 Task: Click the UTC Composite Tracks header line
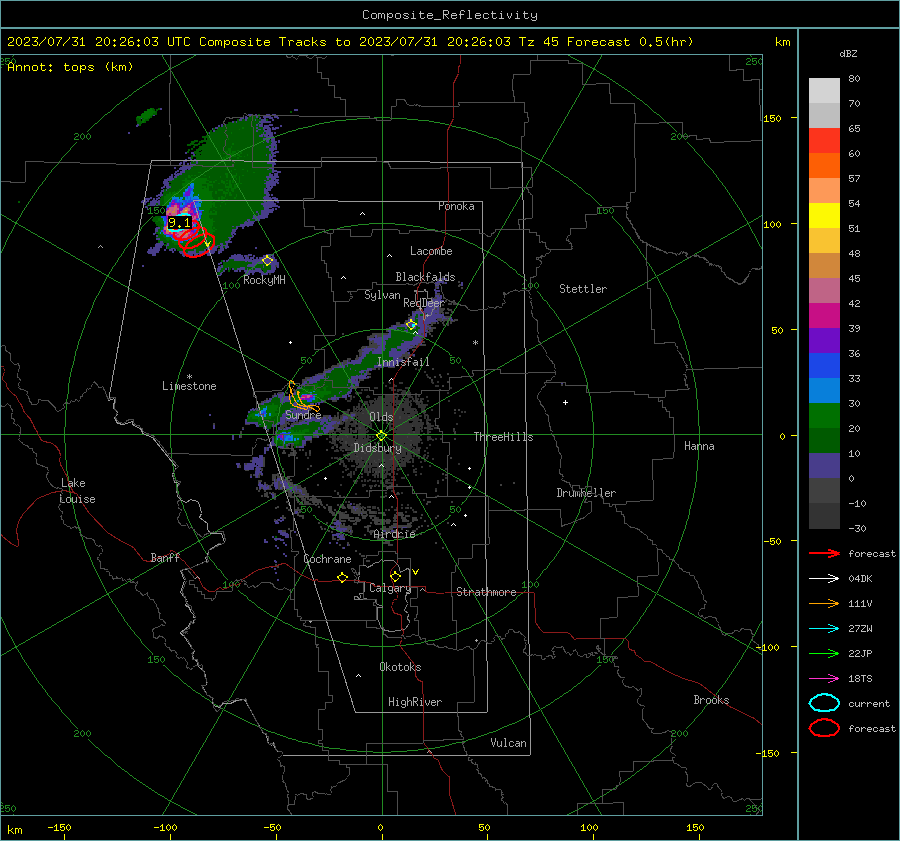[350, 42]
